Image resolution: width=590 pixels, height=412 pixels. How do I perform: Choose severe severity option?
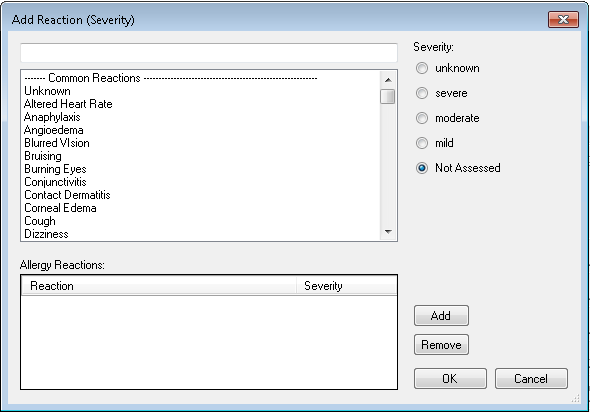pyautogui.click(x=422, y=93)
